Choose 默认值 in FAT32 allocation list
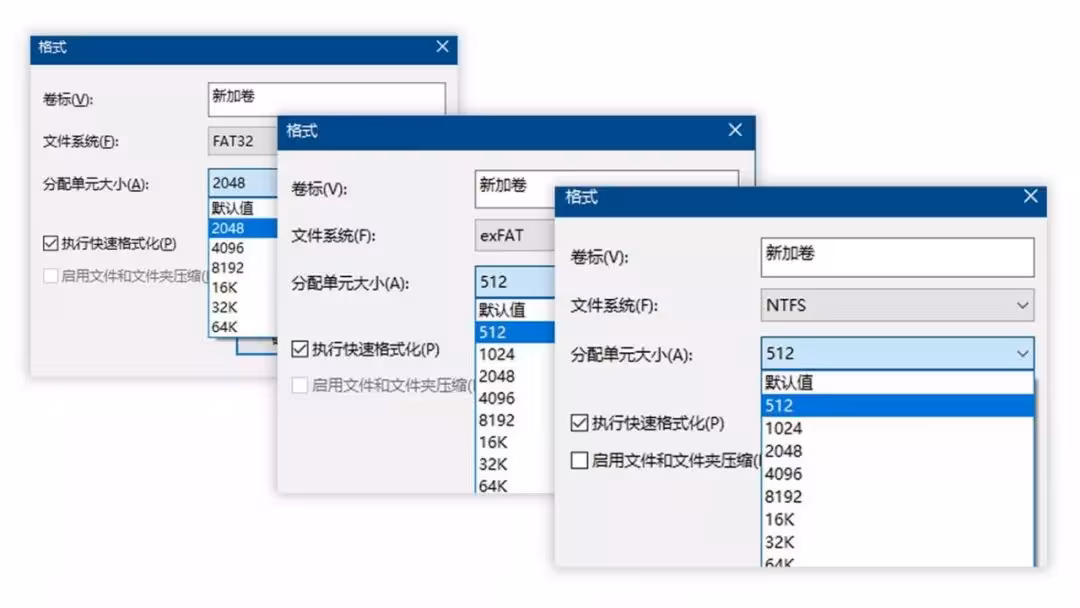 pos(243,208)
